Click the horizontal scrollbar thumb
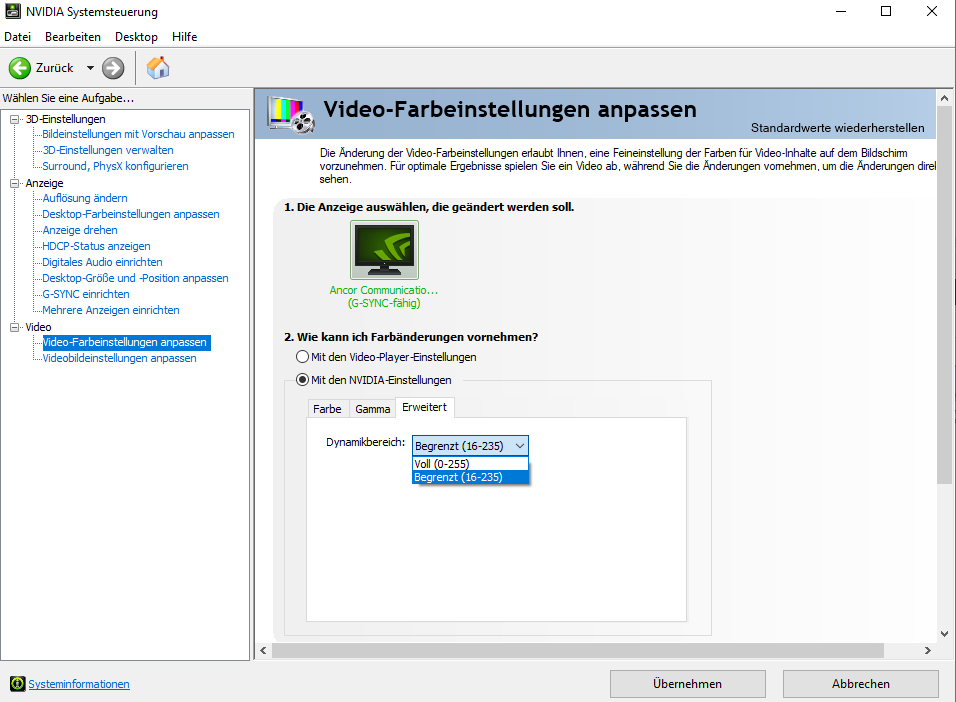Screen dimensions: 956x702 click(578, 651)
